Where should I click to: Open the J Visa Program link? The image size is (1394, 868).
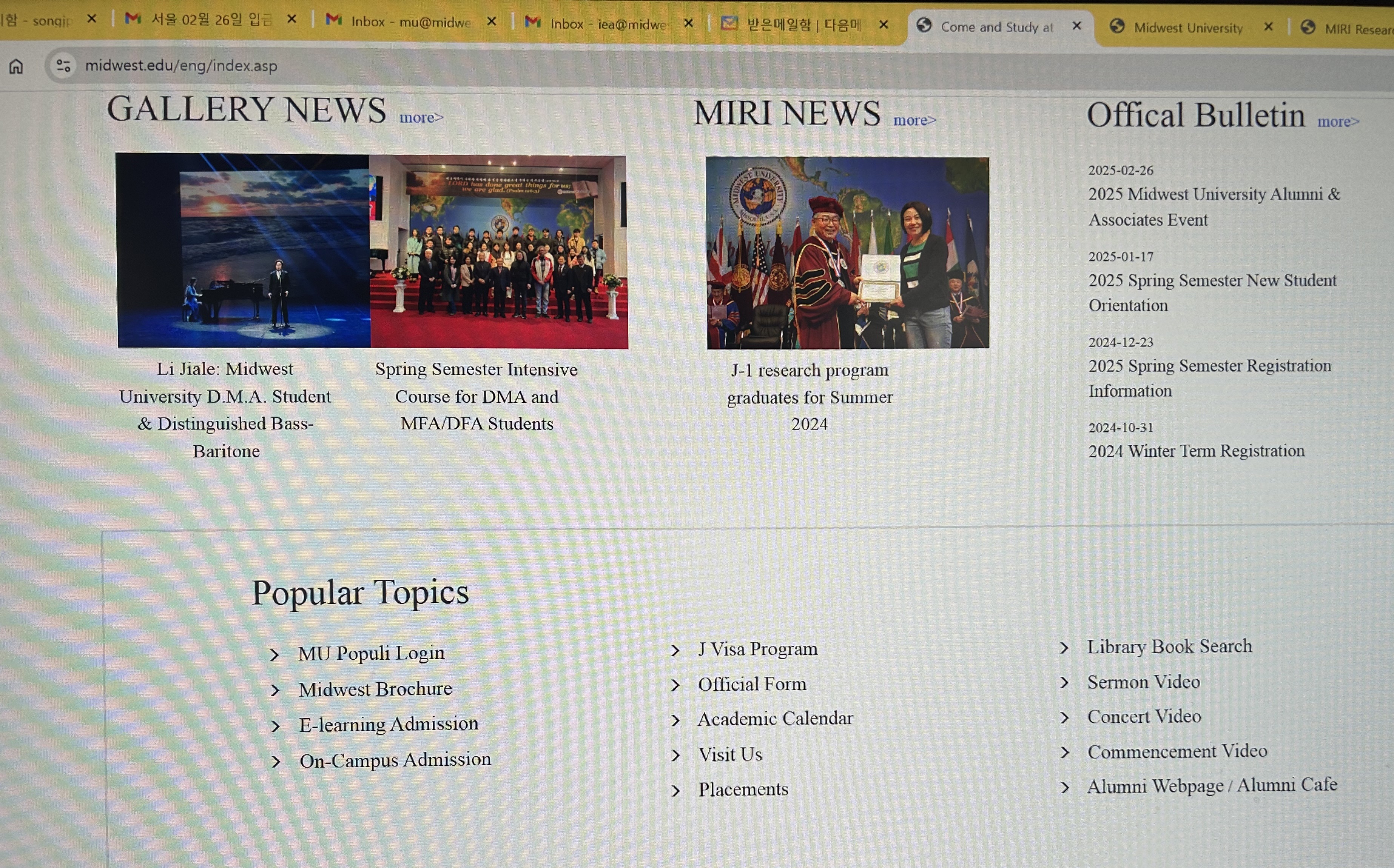[x=757, y=649]
